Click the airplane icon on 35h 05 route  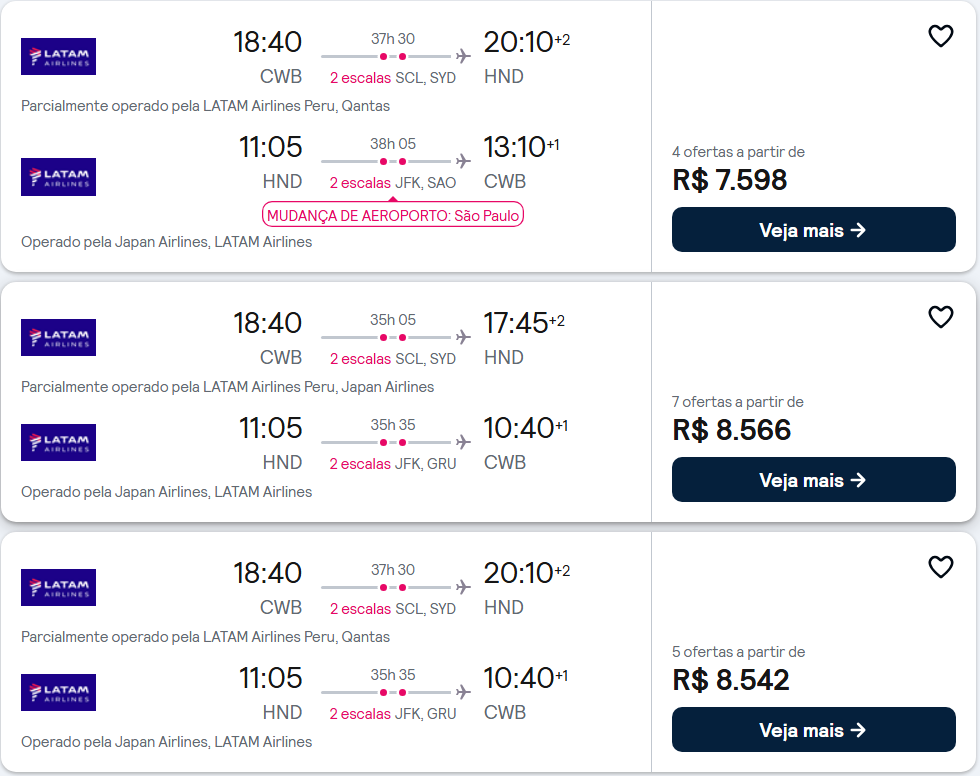click(x=463, y=337)
